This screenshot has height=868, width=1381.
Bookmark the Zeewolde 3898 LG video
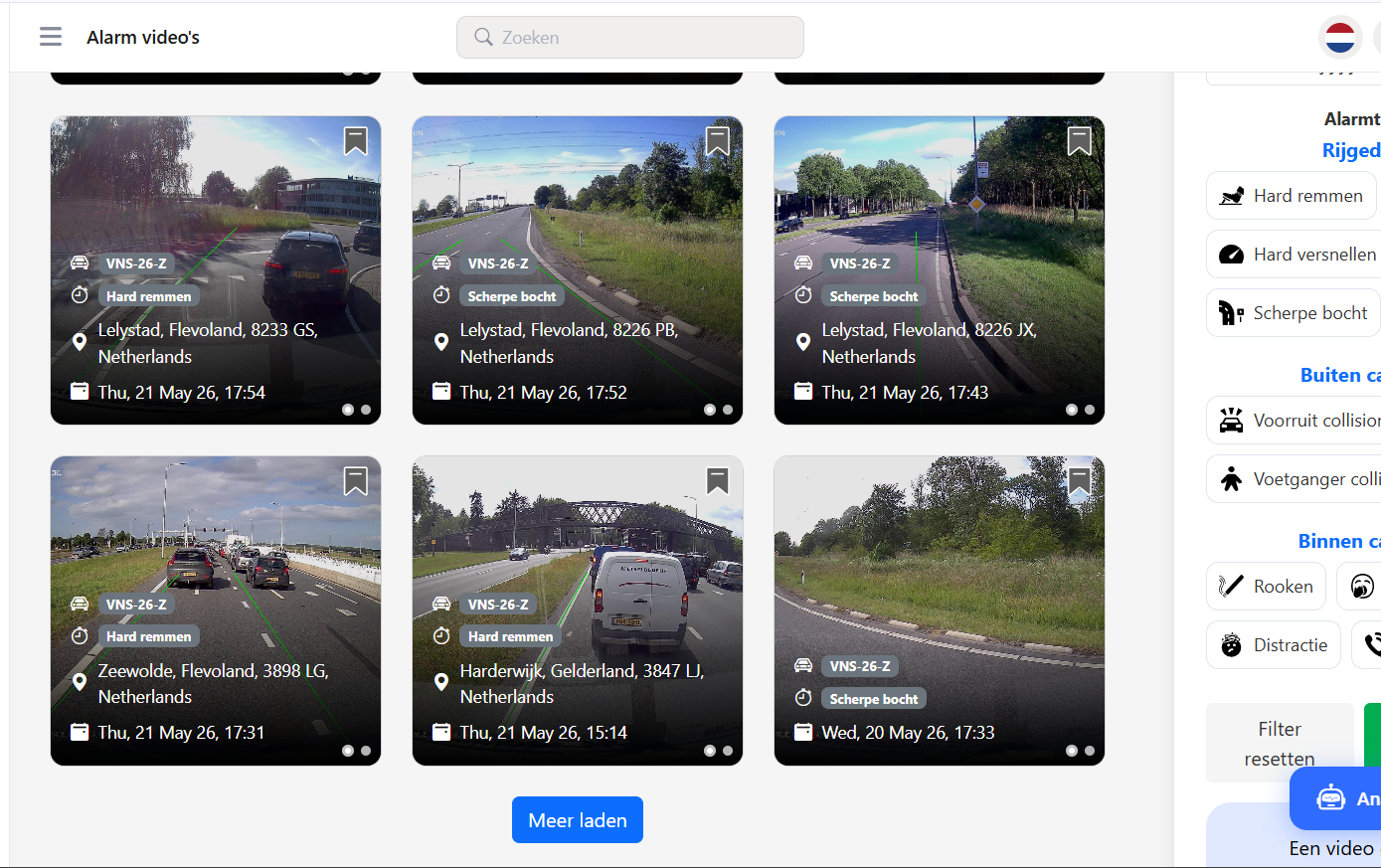point(356,481)
